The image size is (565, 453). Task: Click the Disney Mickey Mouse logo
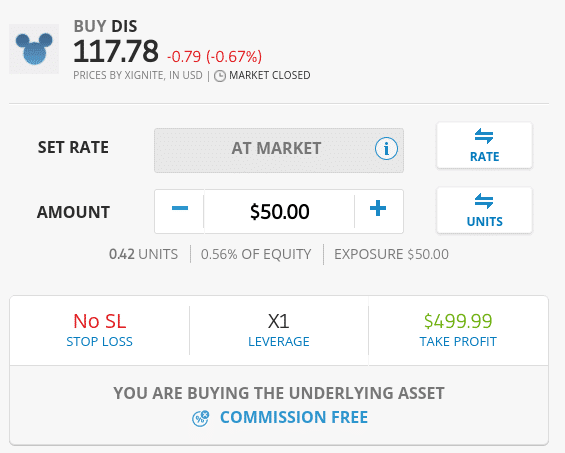34,49
